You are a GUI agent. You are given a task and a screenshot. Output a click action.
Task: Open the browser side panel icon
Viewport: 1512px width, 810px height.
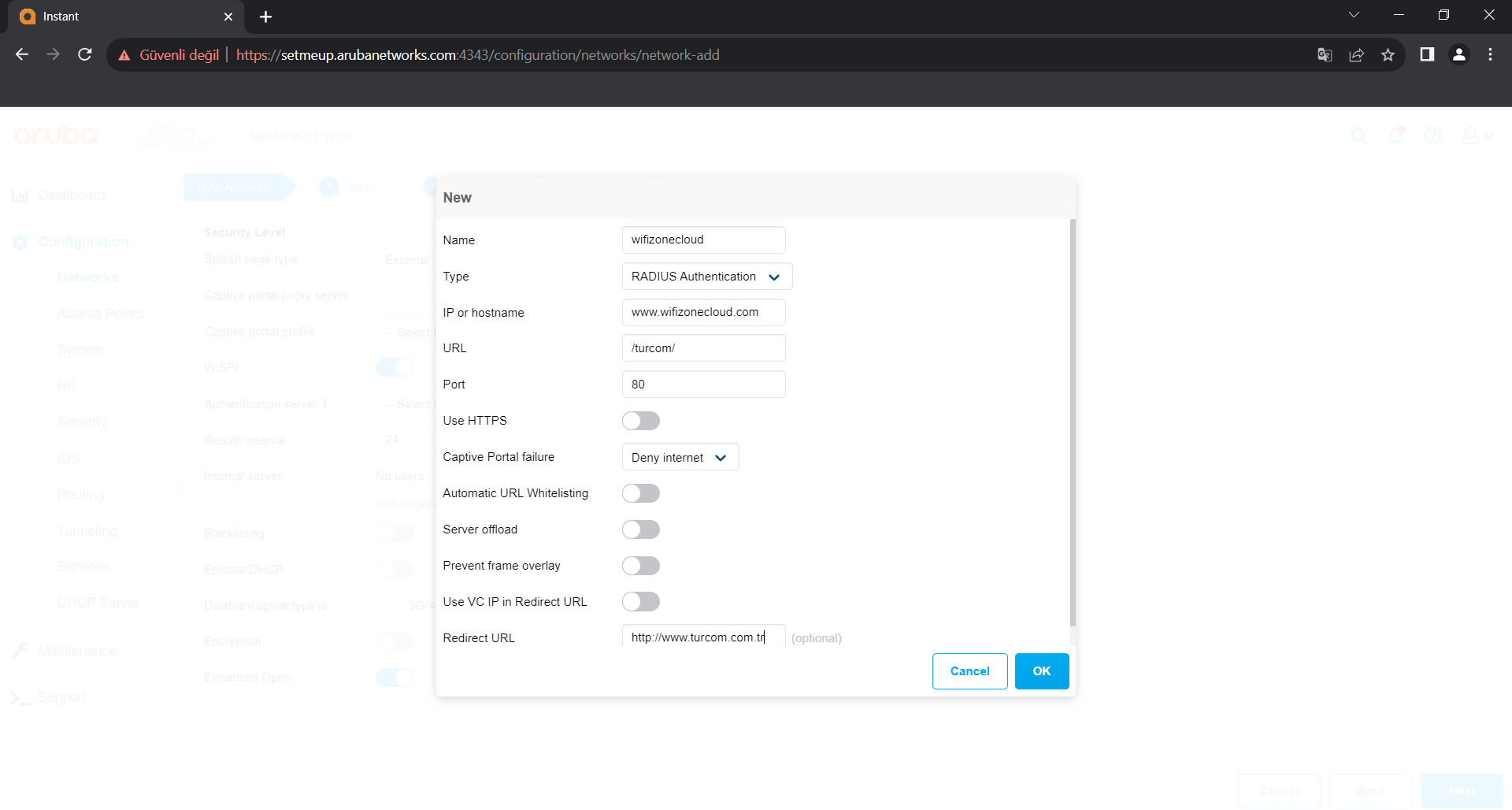(x=1427, y=54)
